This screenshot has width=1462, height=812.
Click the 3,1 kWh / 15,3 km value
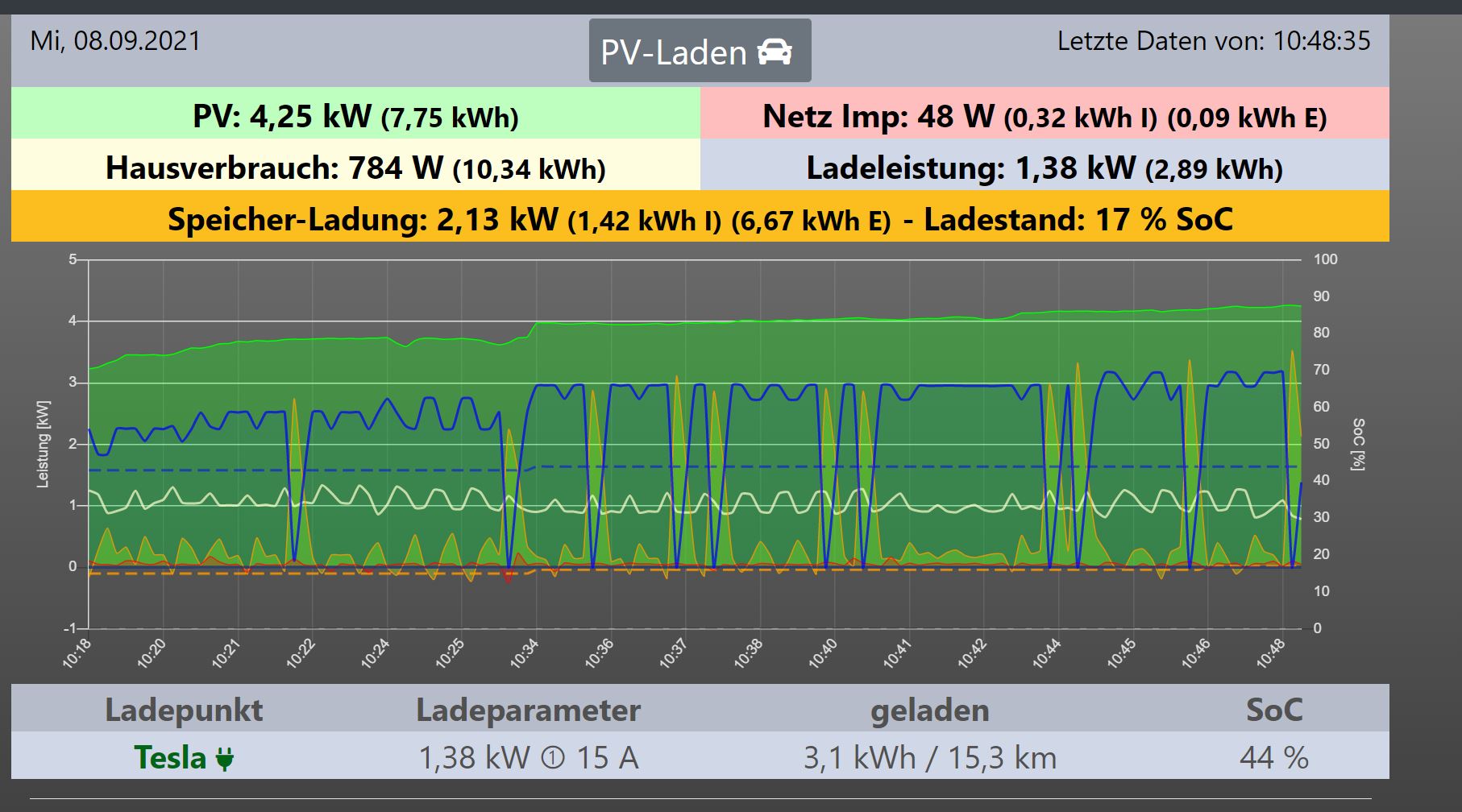point(929,758)
